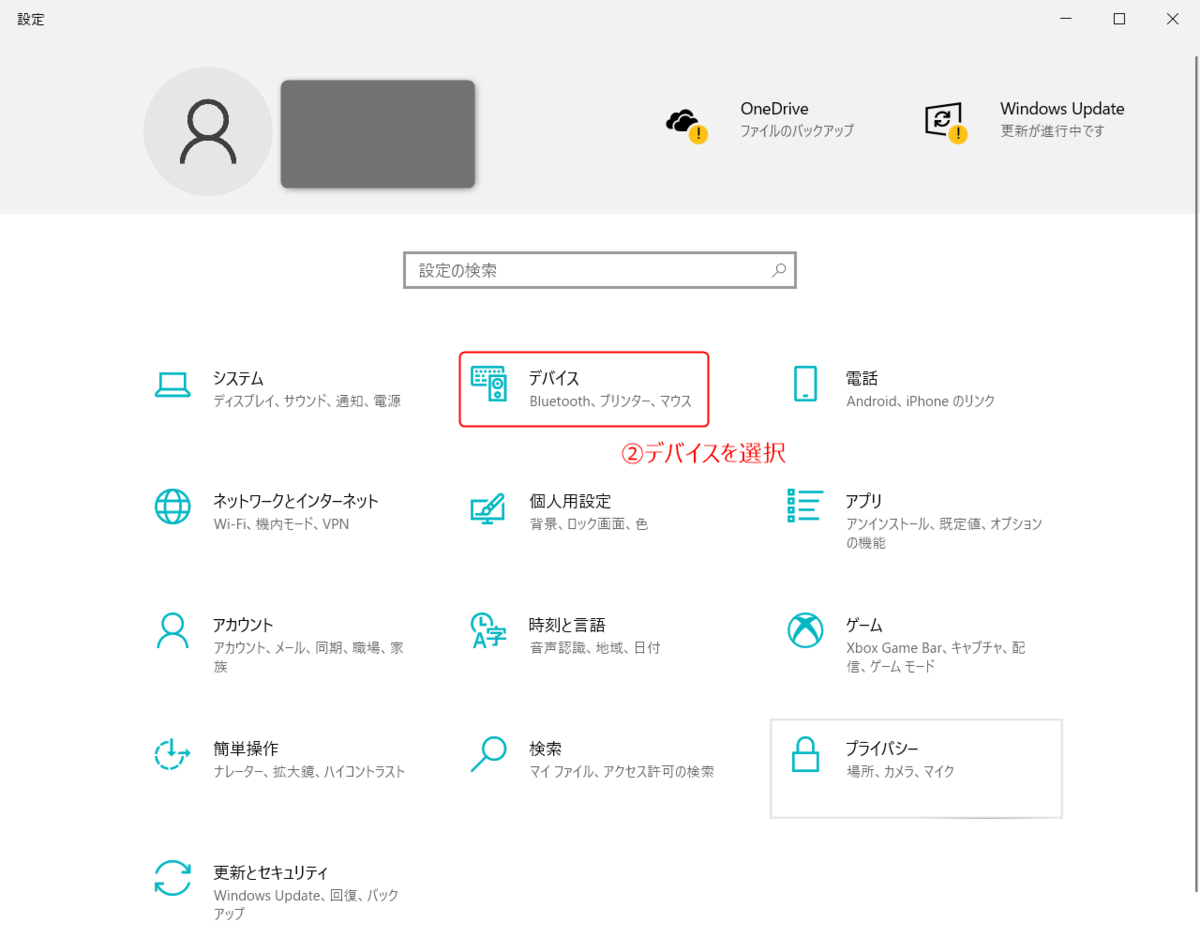This screenshot has height=938, width=1200.
Task: Click the 場所、カメラ、マイク description
Action: pos(900,771)
